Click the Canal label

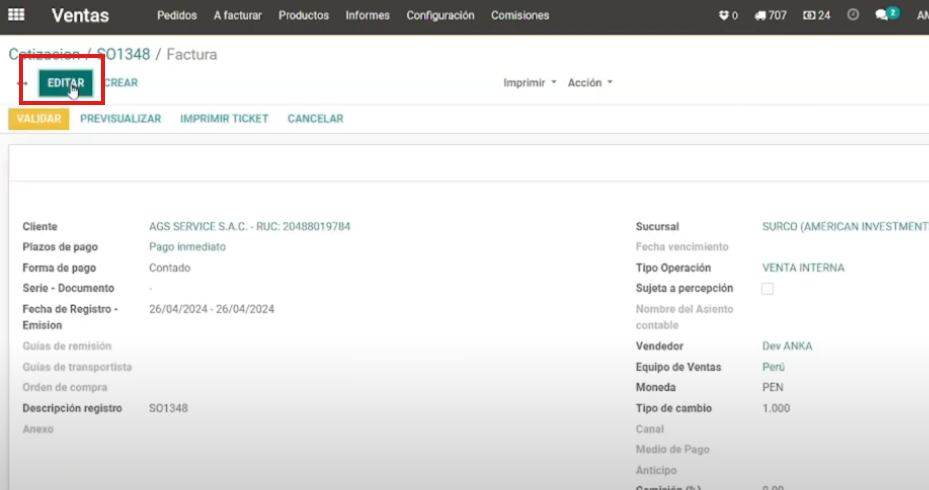pos(649,429)
